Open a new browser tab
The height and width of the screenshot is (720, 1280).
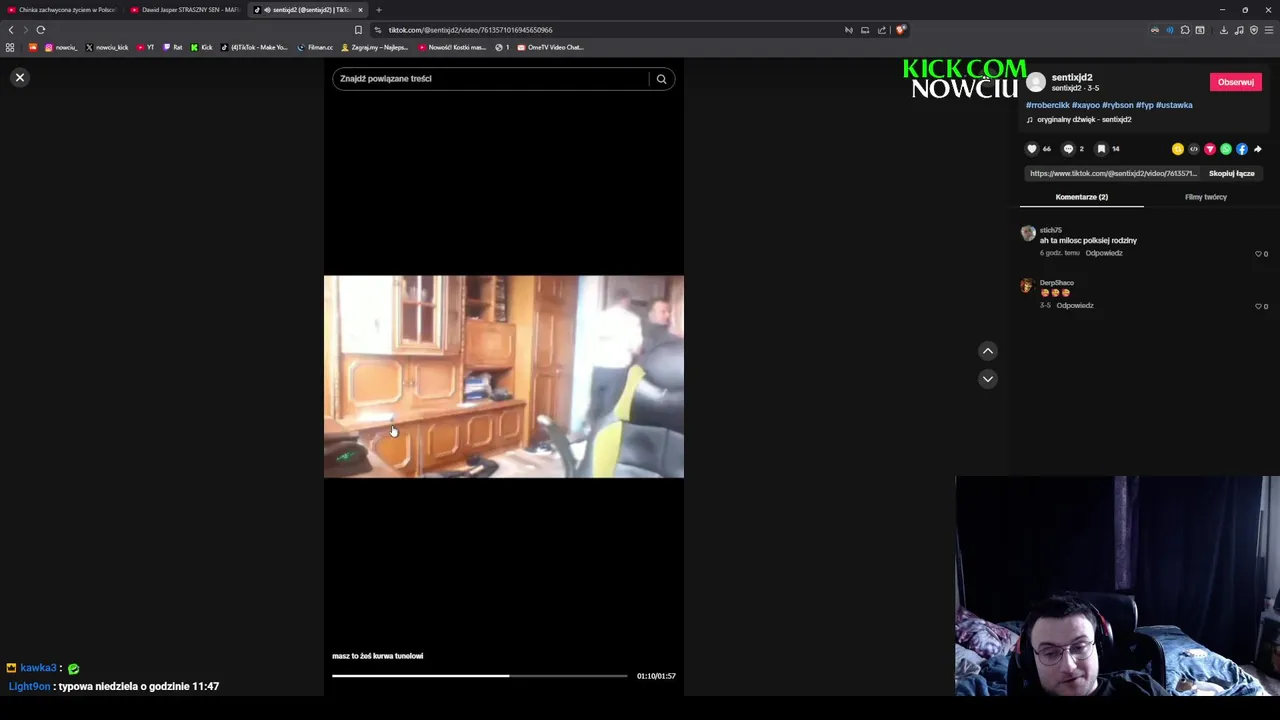[x=379, y=10]
